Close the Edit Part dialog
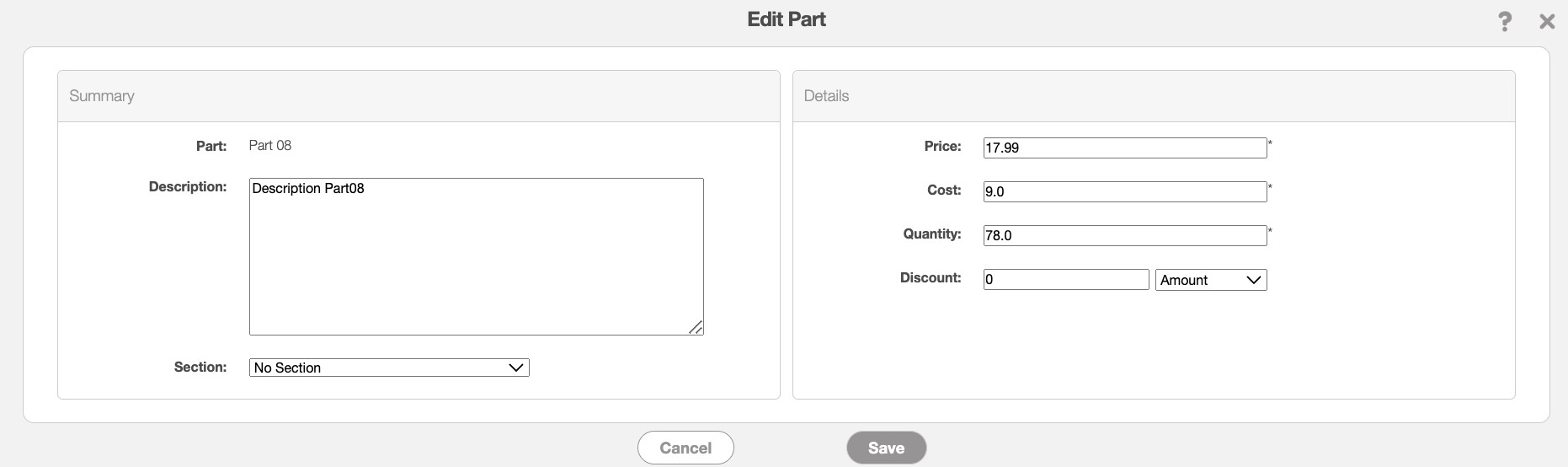The height and width of the screenshot is (467, 1568). pyautogui.click(x=1547, y=22)
